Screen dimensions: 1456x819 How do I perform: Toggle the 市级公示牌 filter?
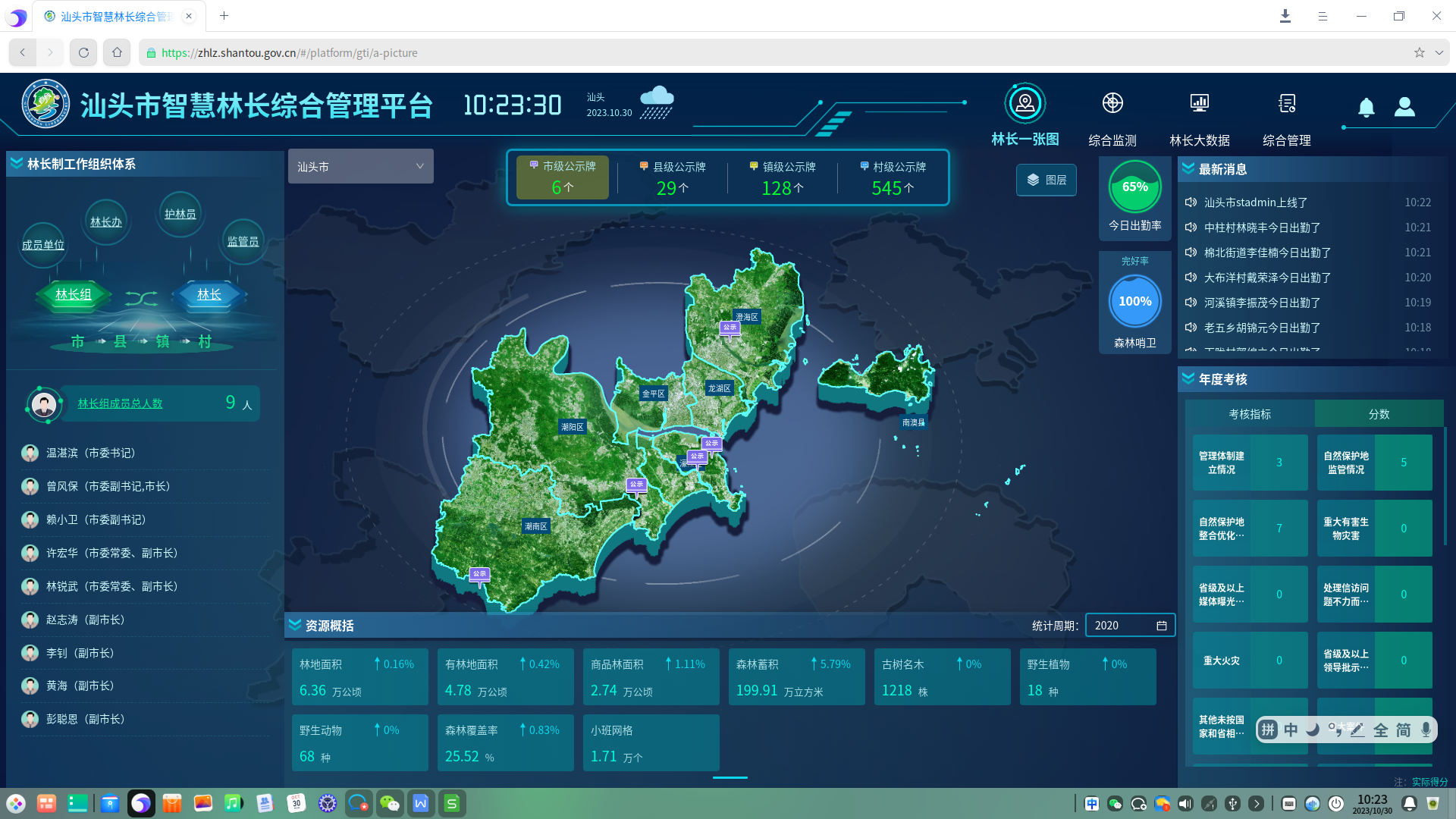click(x=562, y=177)
